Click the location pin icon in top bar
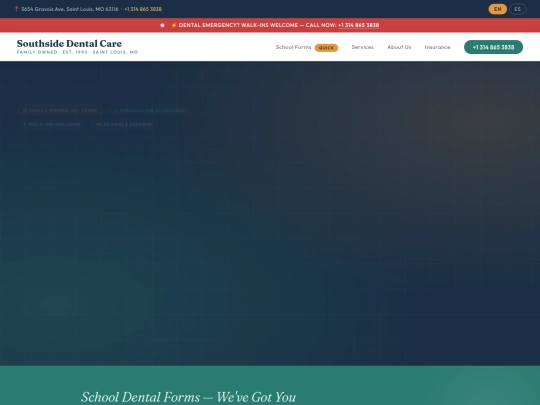The image size is (540, 405). 16,9
